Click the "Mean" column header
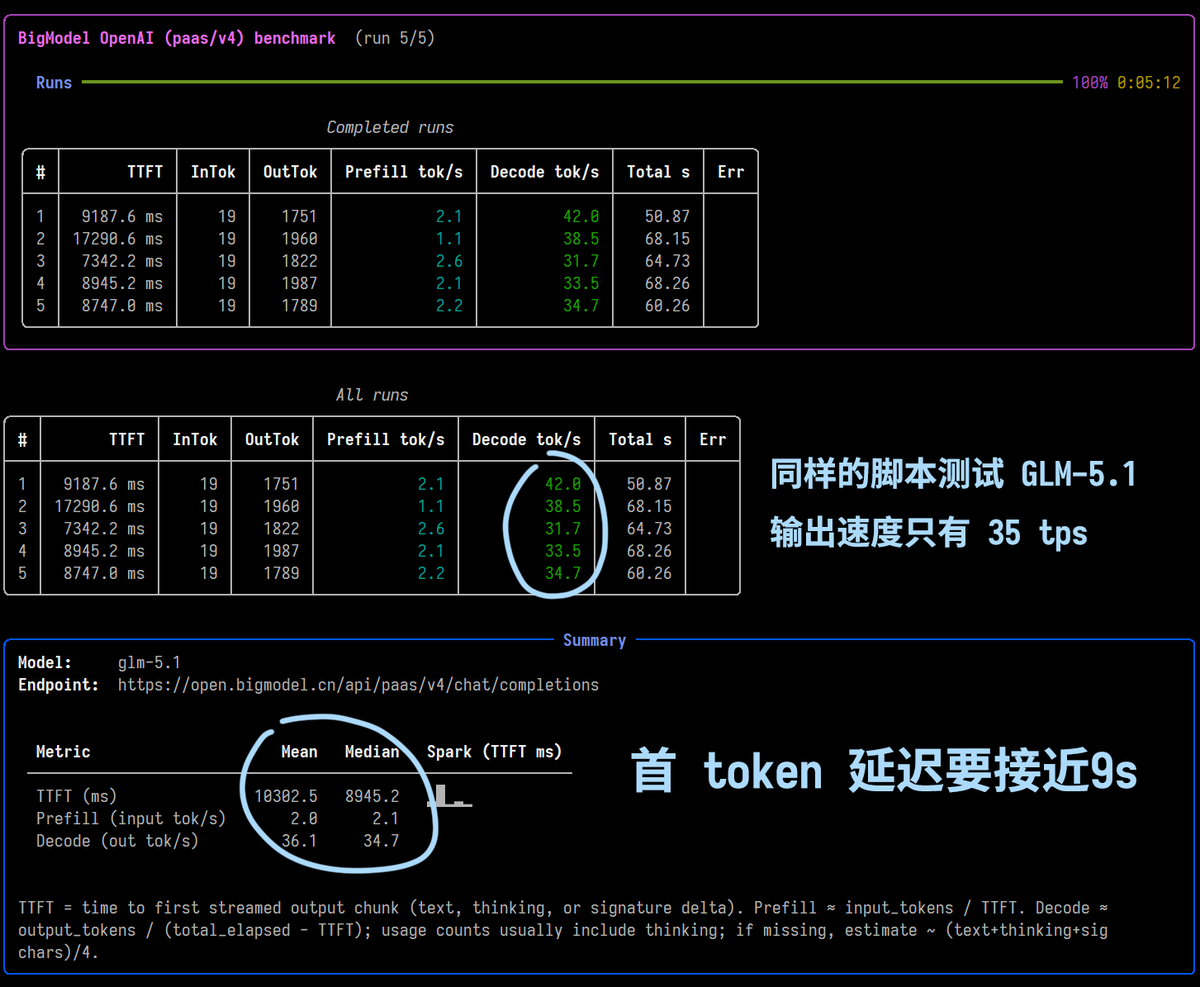This screenshot has width=1200, height=987. pos(299,752)
